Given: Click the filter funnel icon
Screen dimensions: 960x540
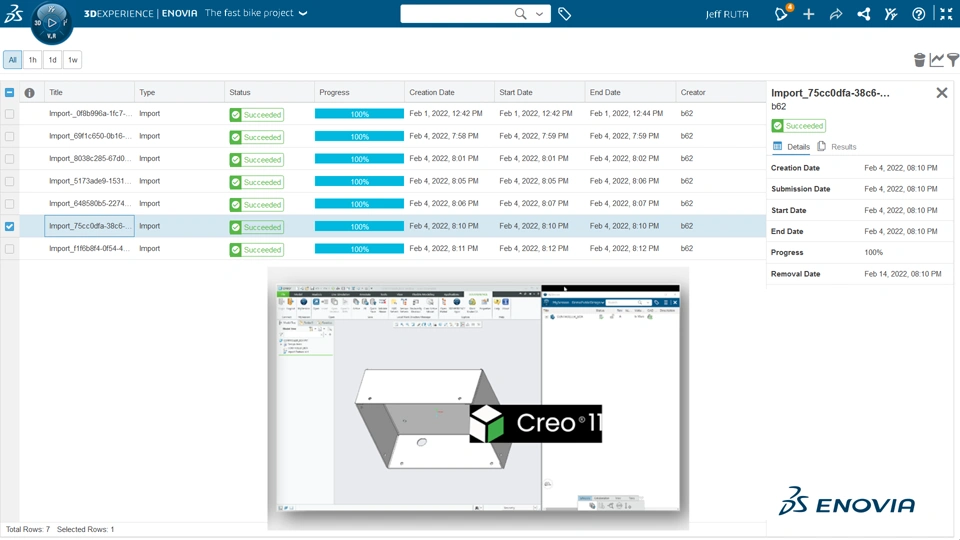Looking at the screenshot, I should tap(953, 59).
